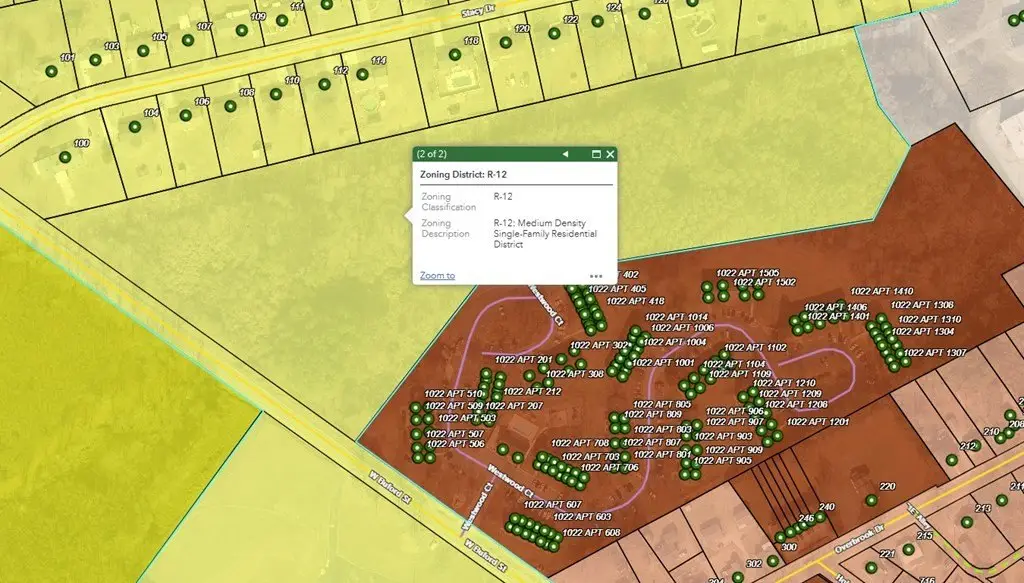This screenshot has height=583, width=1024.
Task: Click the Zoom to link
Action: point(437,275)
